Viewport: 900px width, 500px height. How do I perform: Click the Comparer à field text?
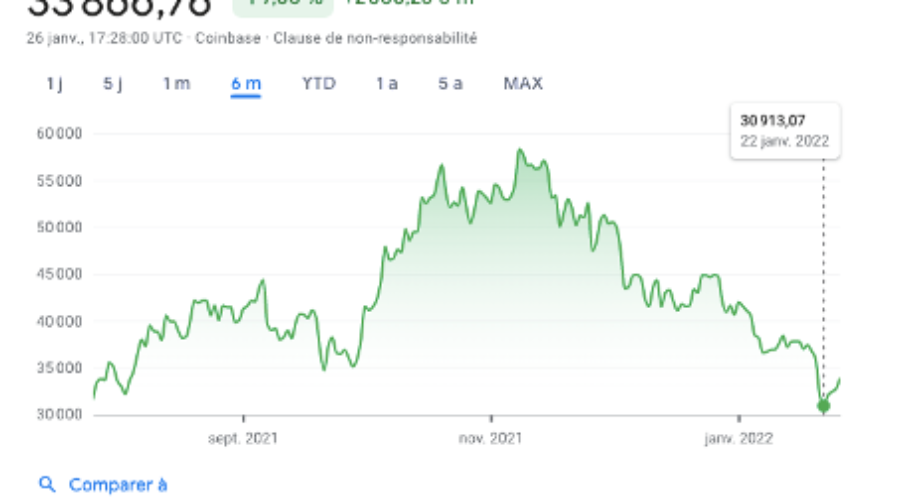(x=118, y=485)
